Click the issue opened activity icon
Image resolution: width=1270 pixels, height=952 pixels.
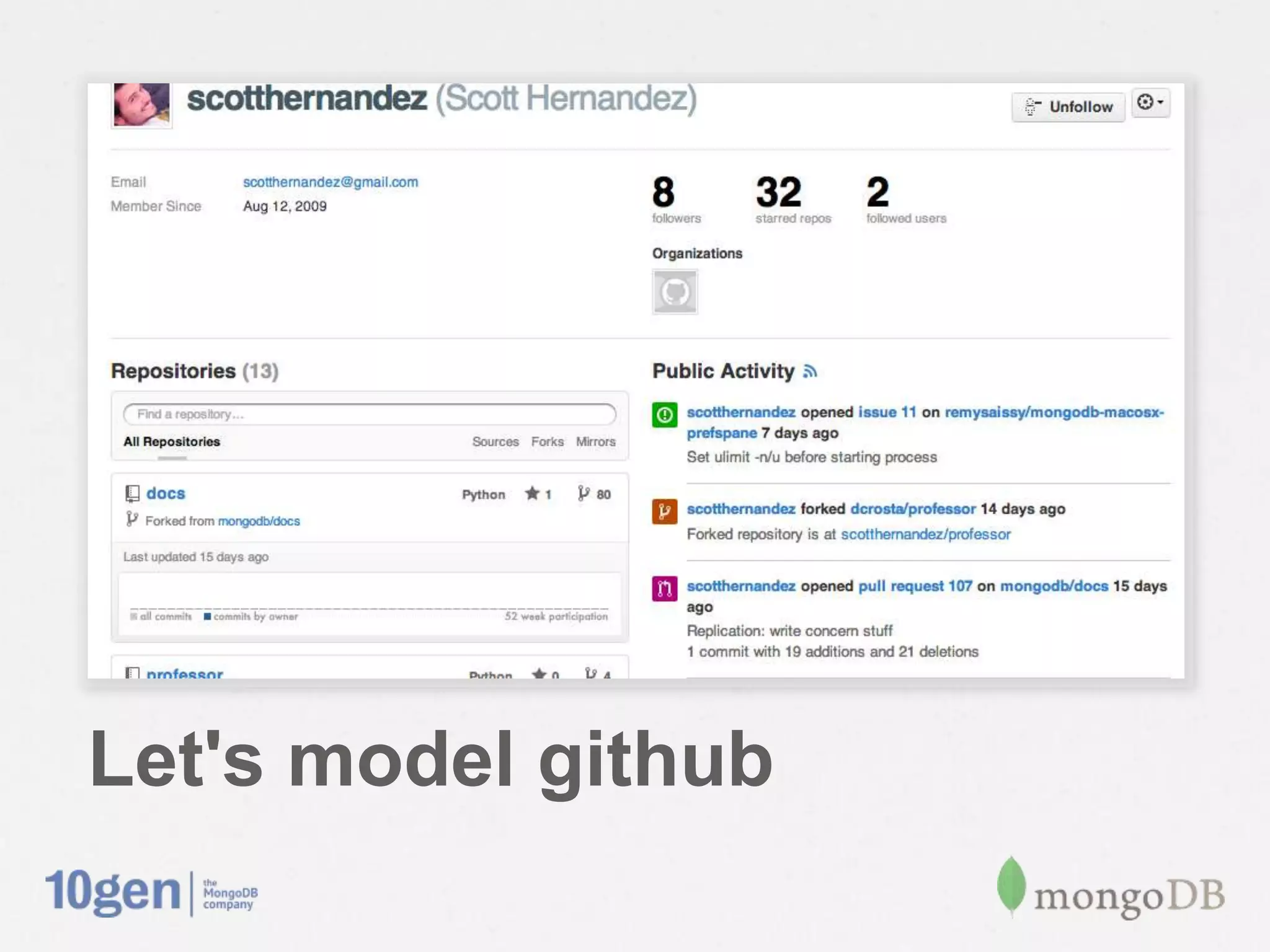click(664, 415)
